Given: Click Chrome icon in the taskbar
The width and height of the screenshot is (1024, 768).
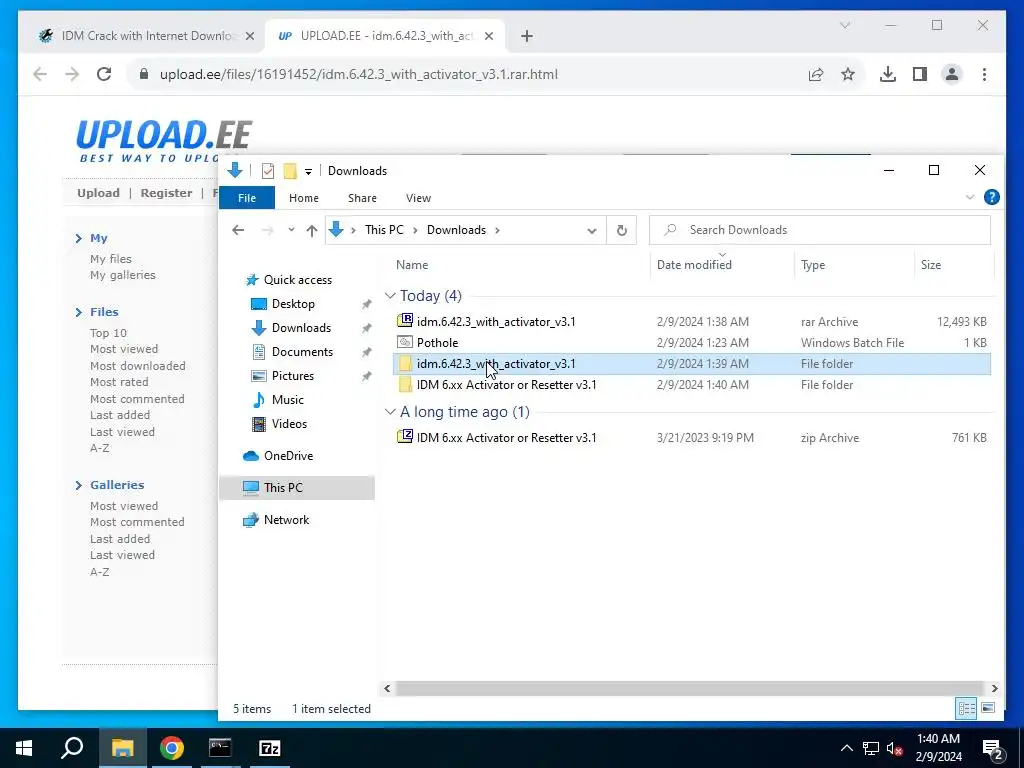Looking at the screenshot, I should pos(172,748).
